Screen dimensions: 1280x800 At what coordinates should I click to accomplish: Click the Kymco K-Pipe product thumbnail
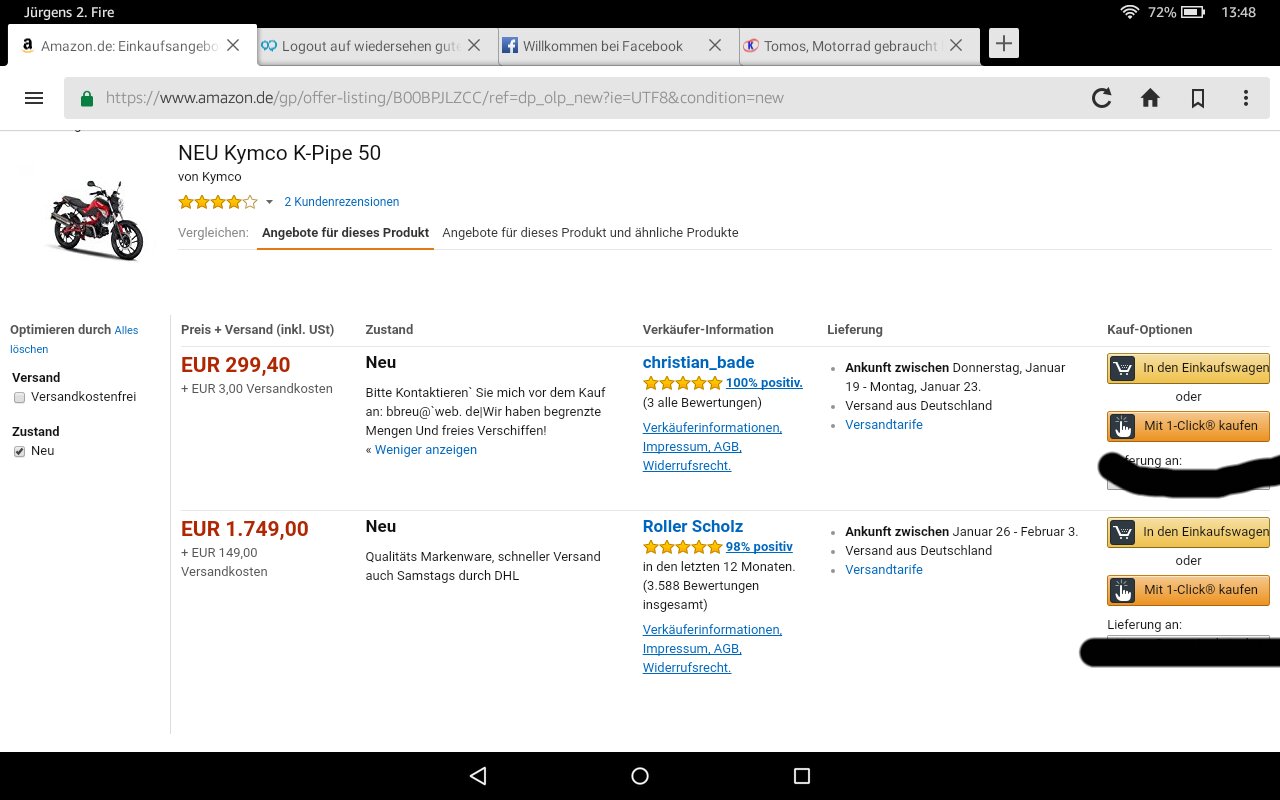(96, 219)
